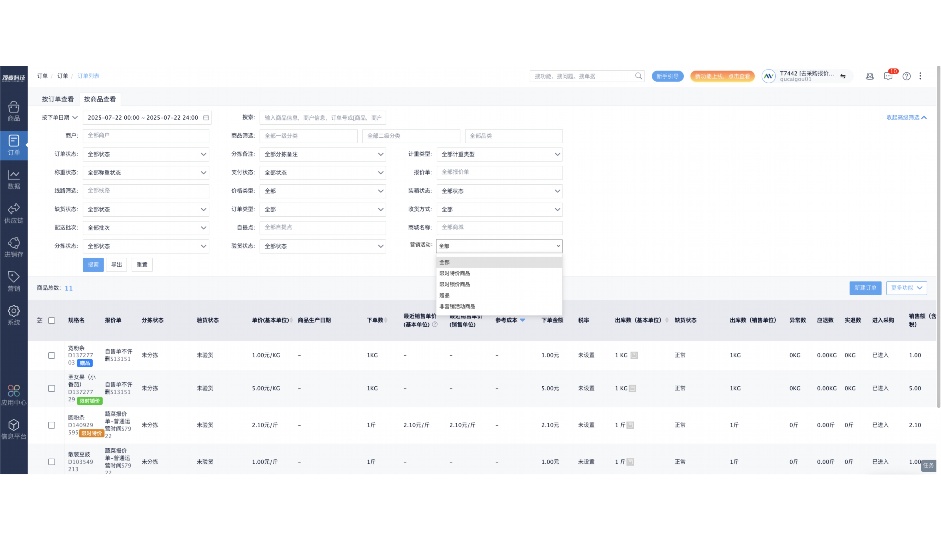Image resolution: width=941 pixels, height=541 pixels.
Task: Open 系统 settings gear in sidebar
Action: (x=14, y=314)
